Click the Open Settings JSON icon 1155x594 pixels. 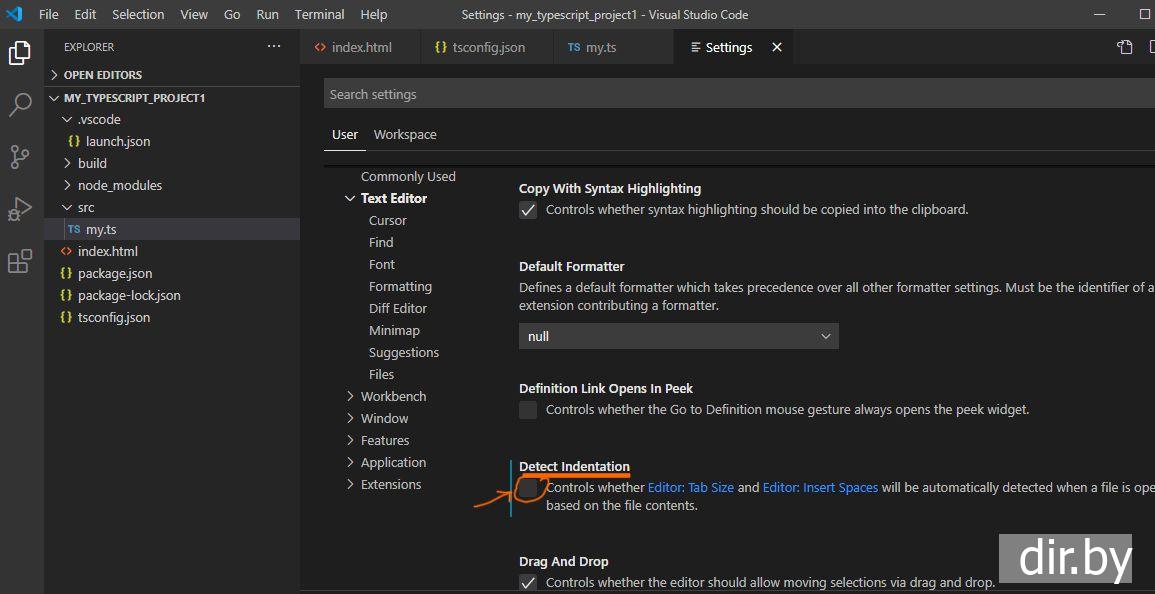tap(1125, 47)
